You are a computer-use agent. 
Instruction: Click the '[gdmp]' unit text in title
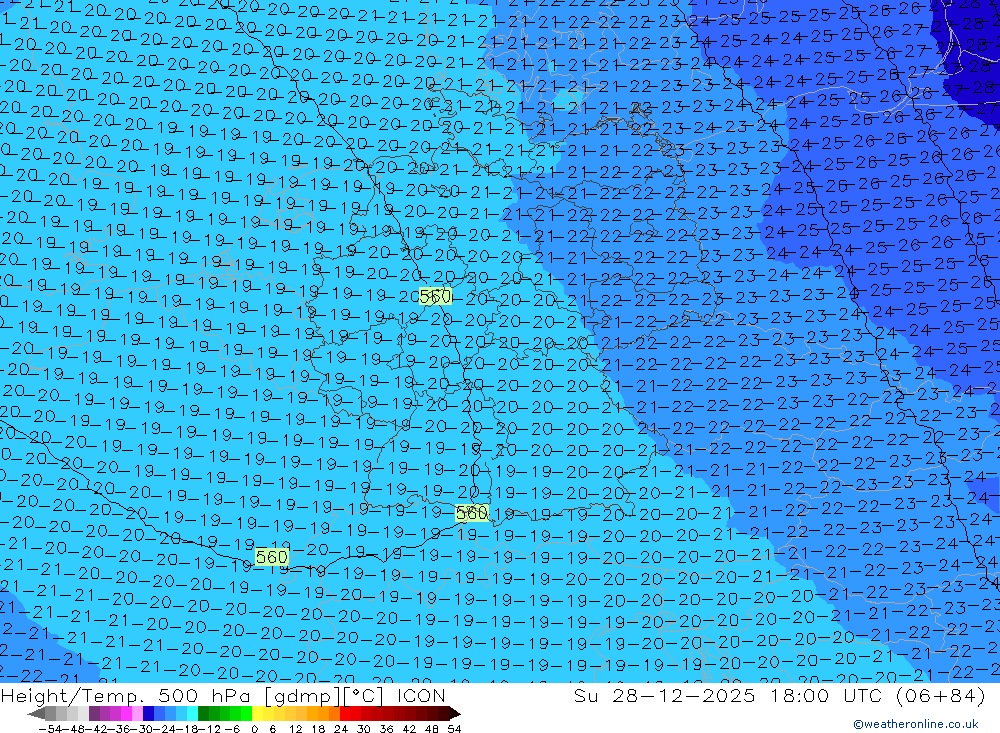click(300, 696)
